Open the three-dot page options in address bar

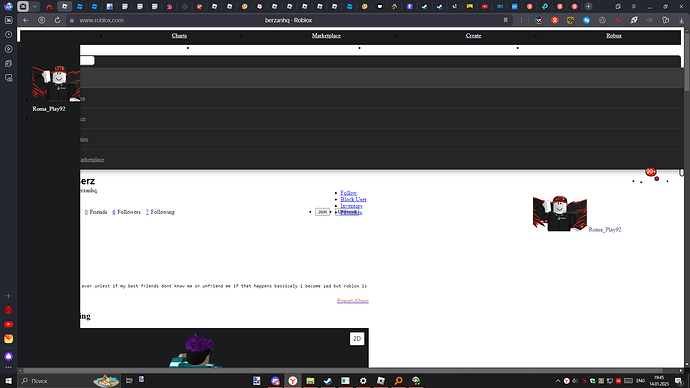[521, 20]
